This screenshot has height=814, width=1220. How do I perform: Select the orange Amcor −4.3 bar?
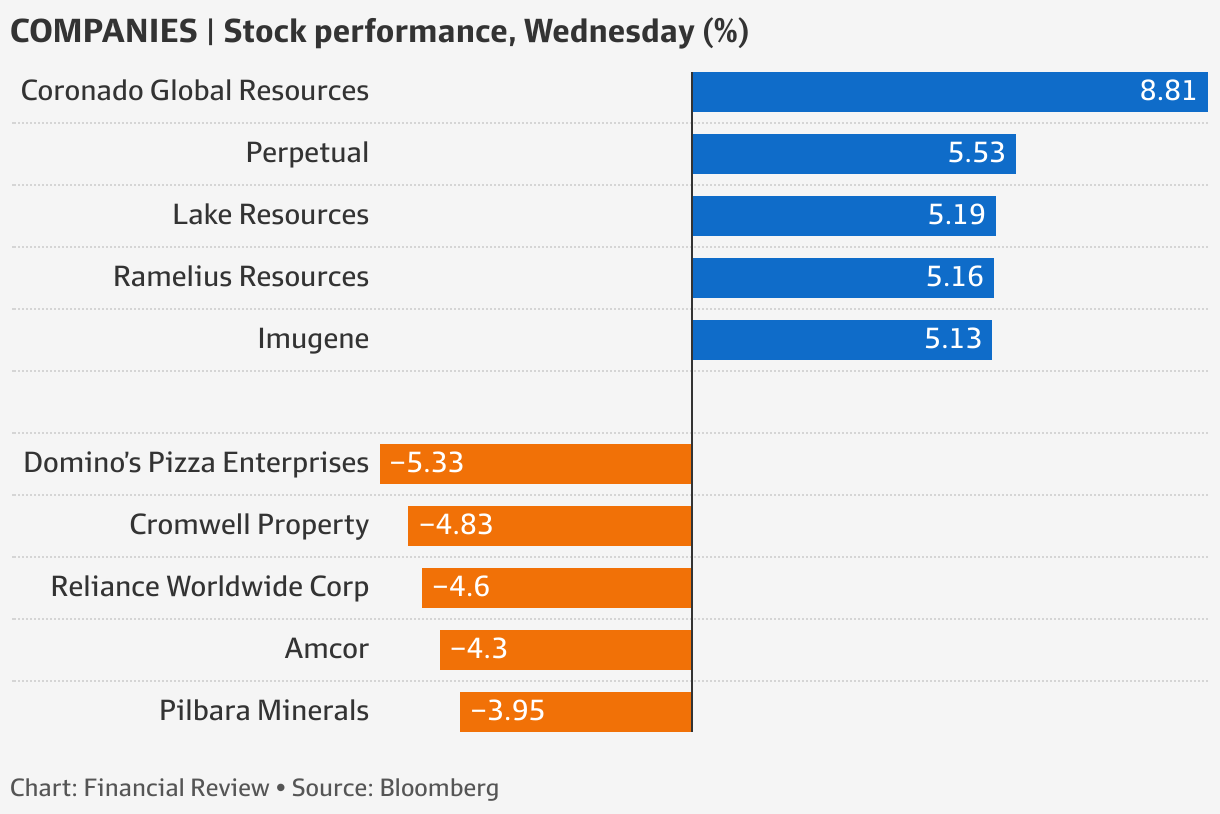point(565,650)
